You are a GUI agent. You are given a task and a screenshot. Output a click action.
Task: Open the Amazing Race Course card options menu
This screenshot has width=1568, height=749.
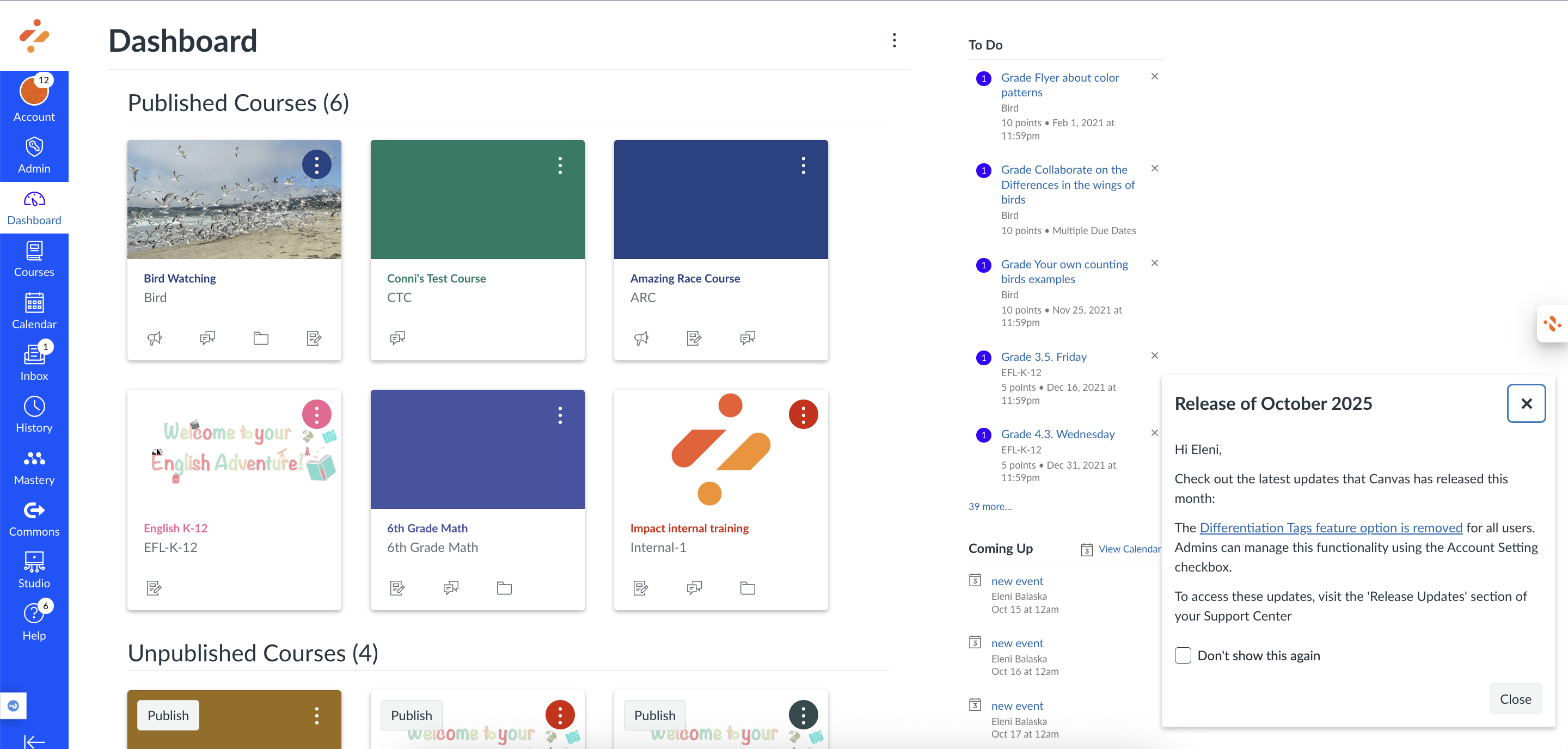click(x=803, y=165)
